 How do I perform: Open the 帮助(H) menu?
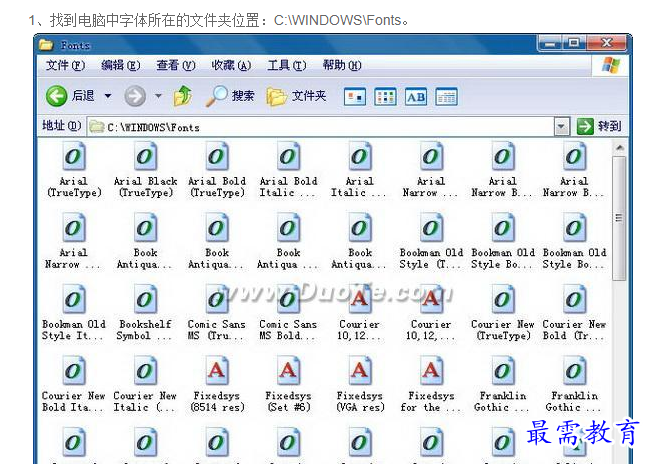(x=342, y=65)
